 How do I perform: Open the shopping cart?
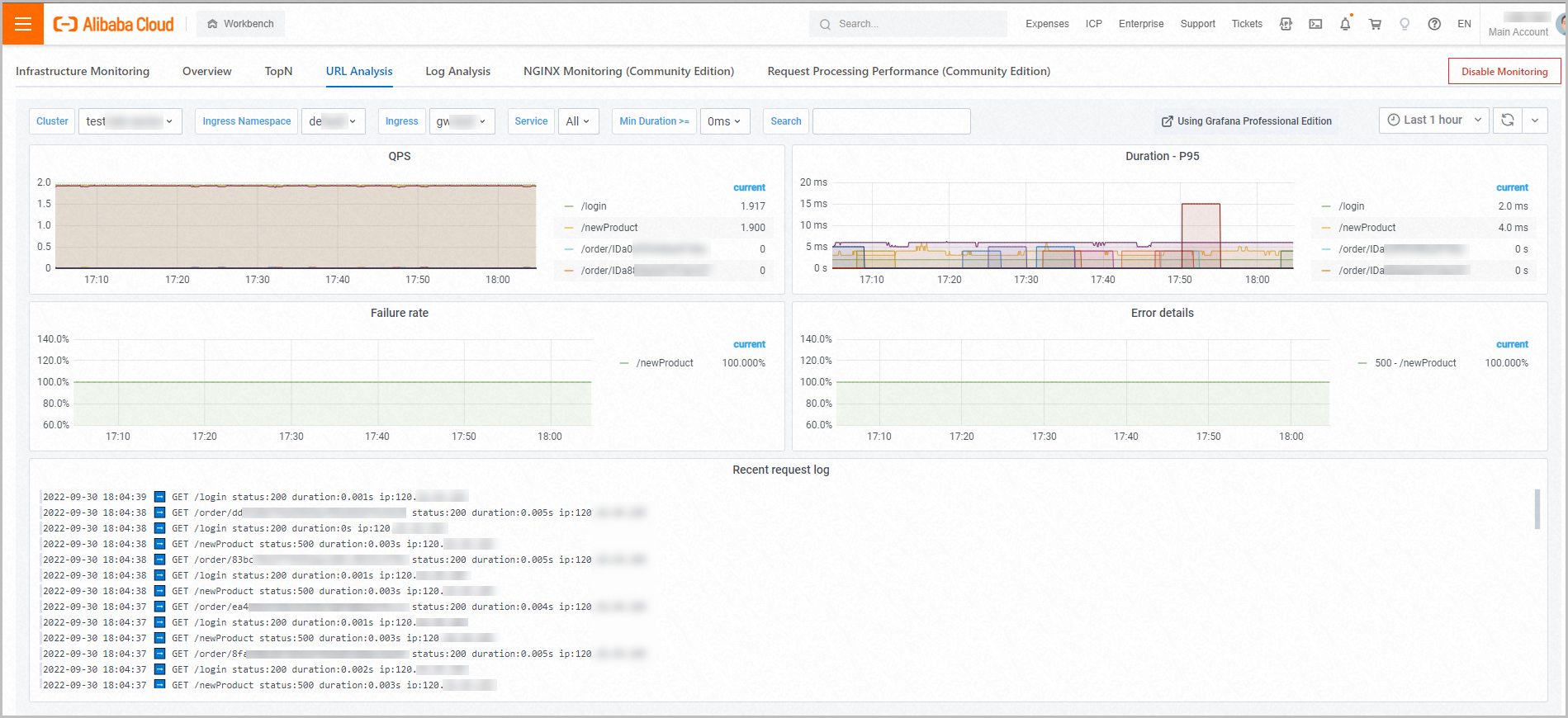(1375, 24)
